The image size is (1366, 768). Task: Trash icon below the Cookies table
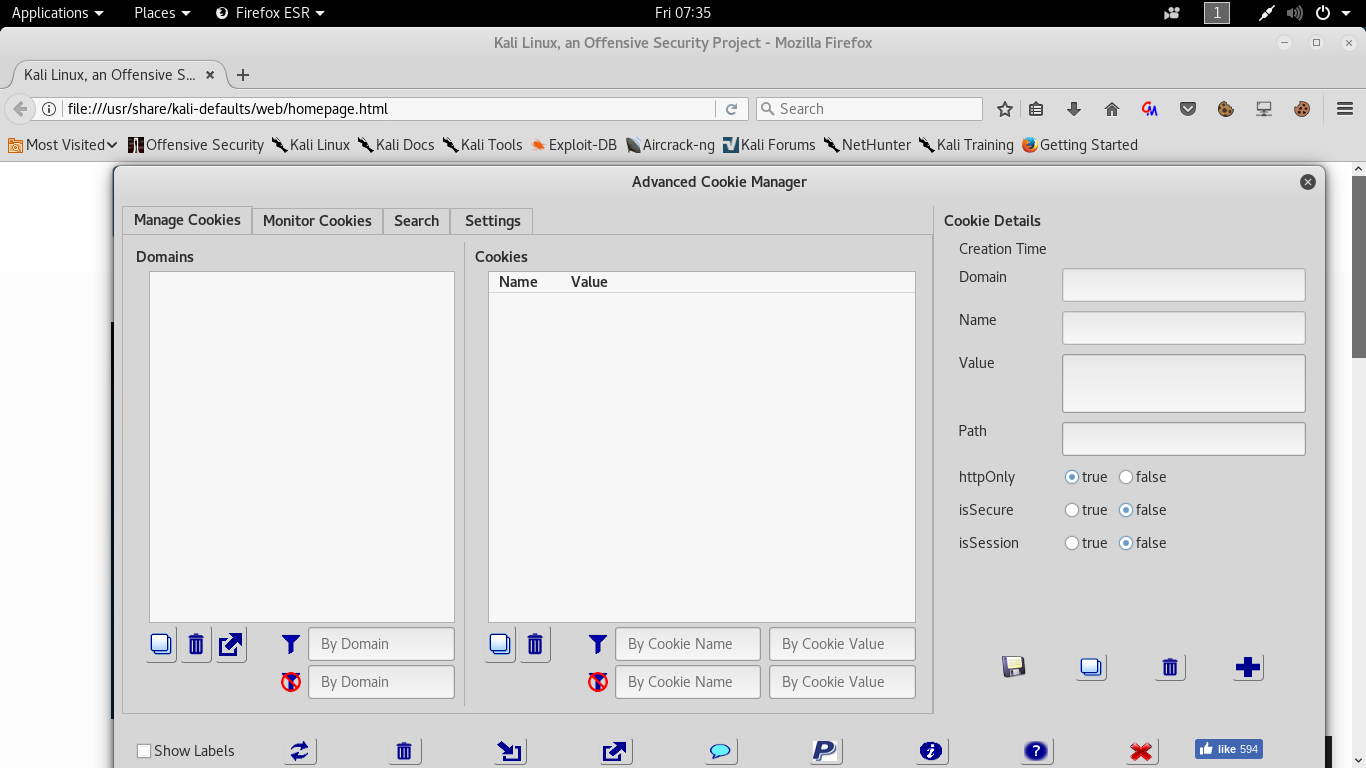(535, 645)
